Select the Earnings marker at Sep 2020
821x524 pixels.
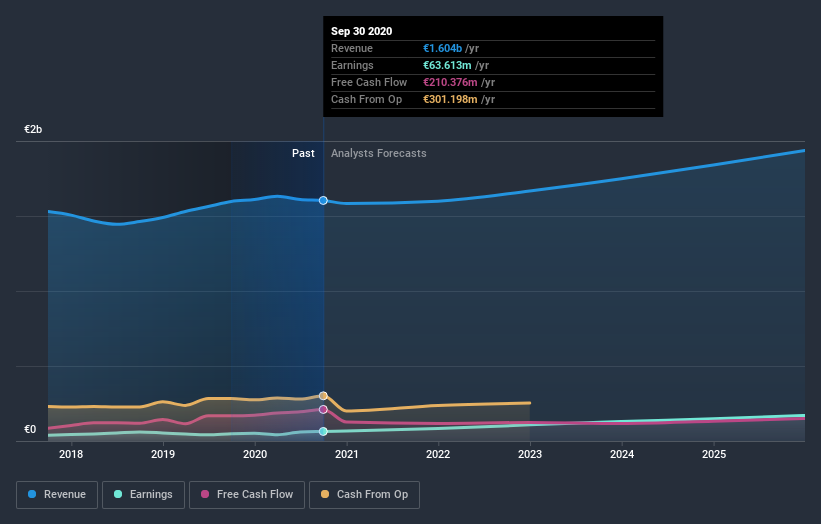(x=324, y=431)
